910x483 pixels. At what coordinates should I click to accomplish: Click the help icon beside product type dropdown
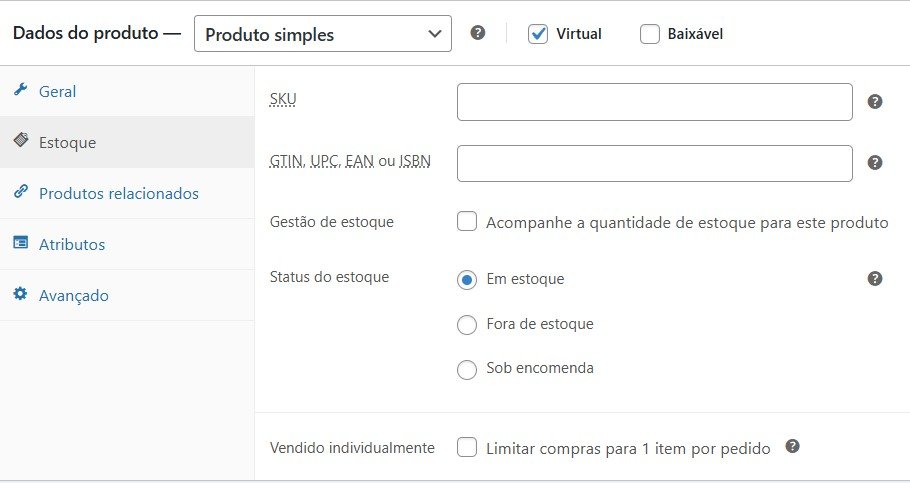coord(478,33)
